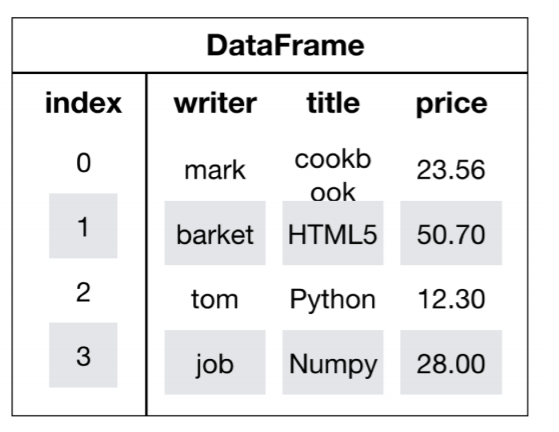Click the barket writer cell
The width and height of the screenshot is (559, 432).
[x=215, y=233]
